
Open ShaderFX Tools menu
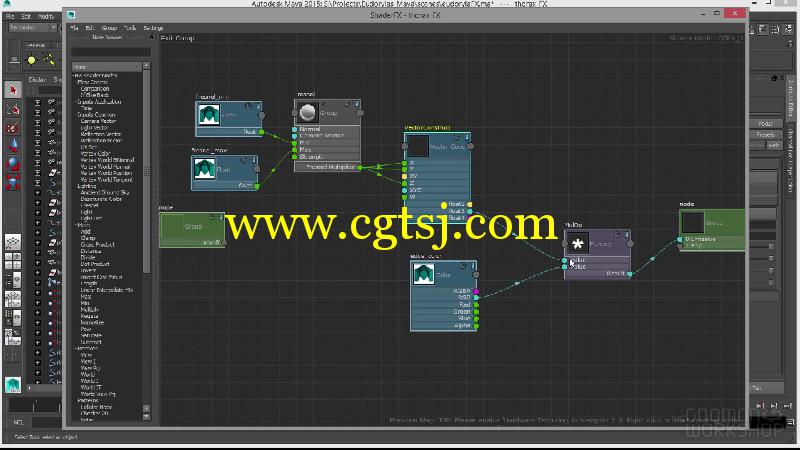click(130, 28)
